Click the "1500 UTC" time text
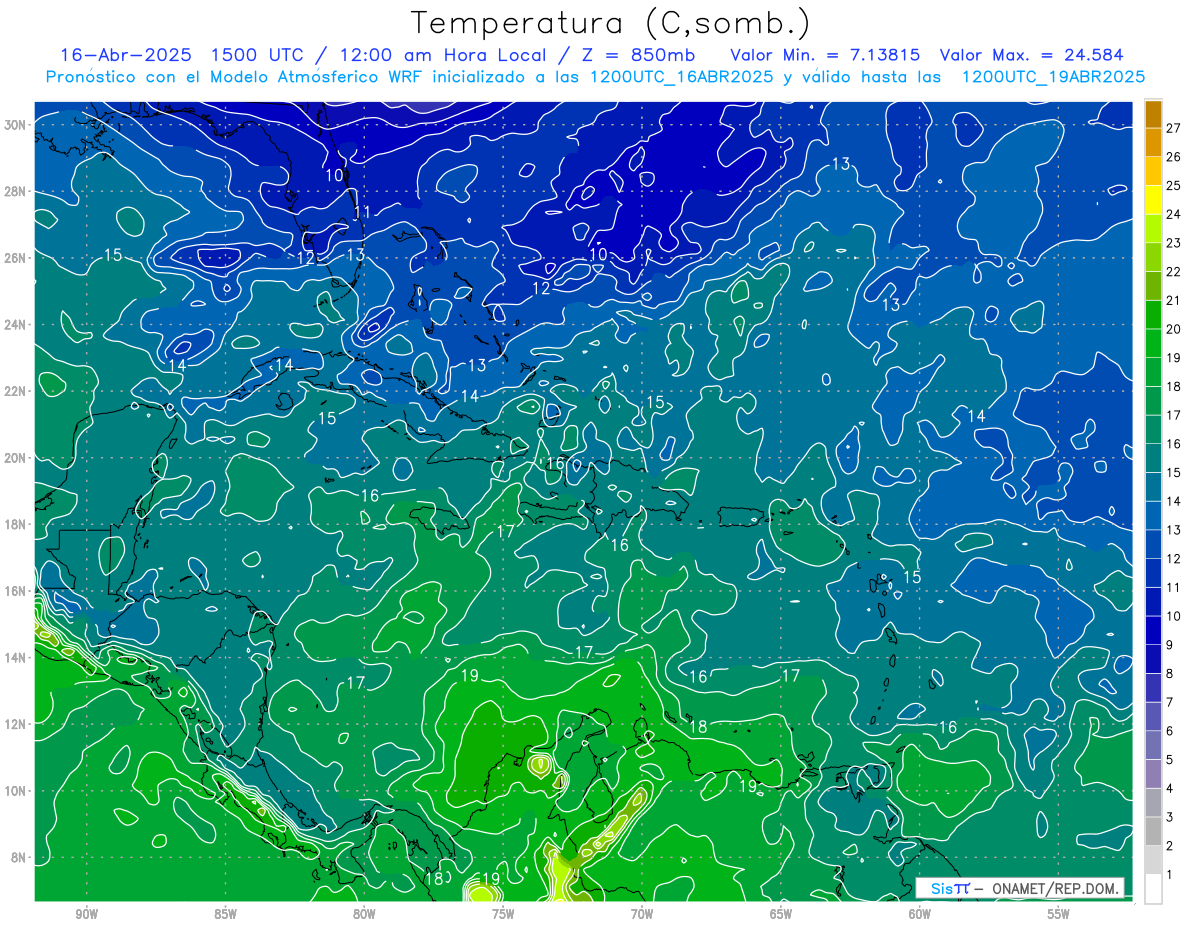 pyautogui.click(x=255, y=55)
